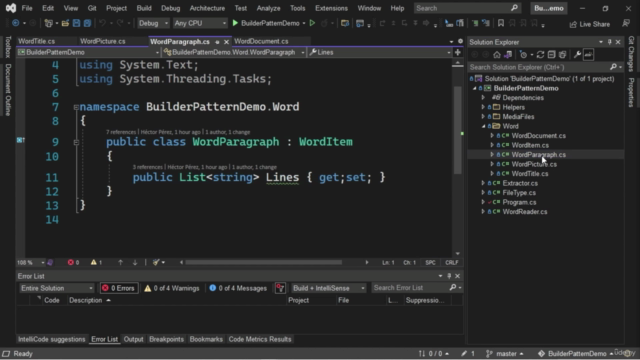Collapse the Word folder
The height and width of the screenshot is (360, 640).
coord(483,126)
